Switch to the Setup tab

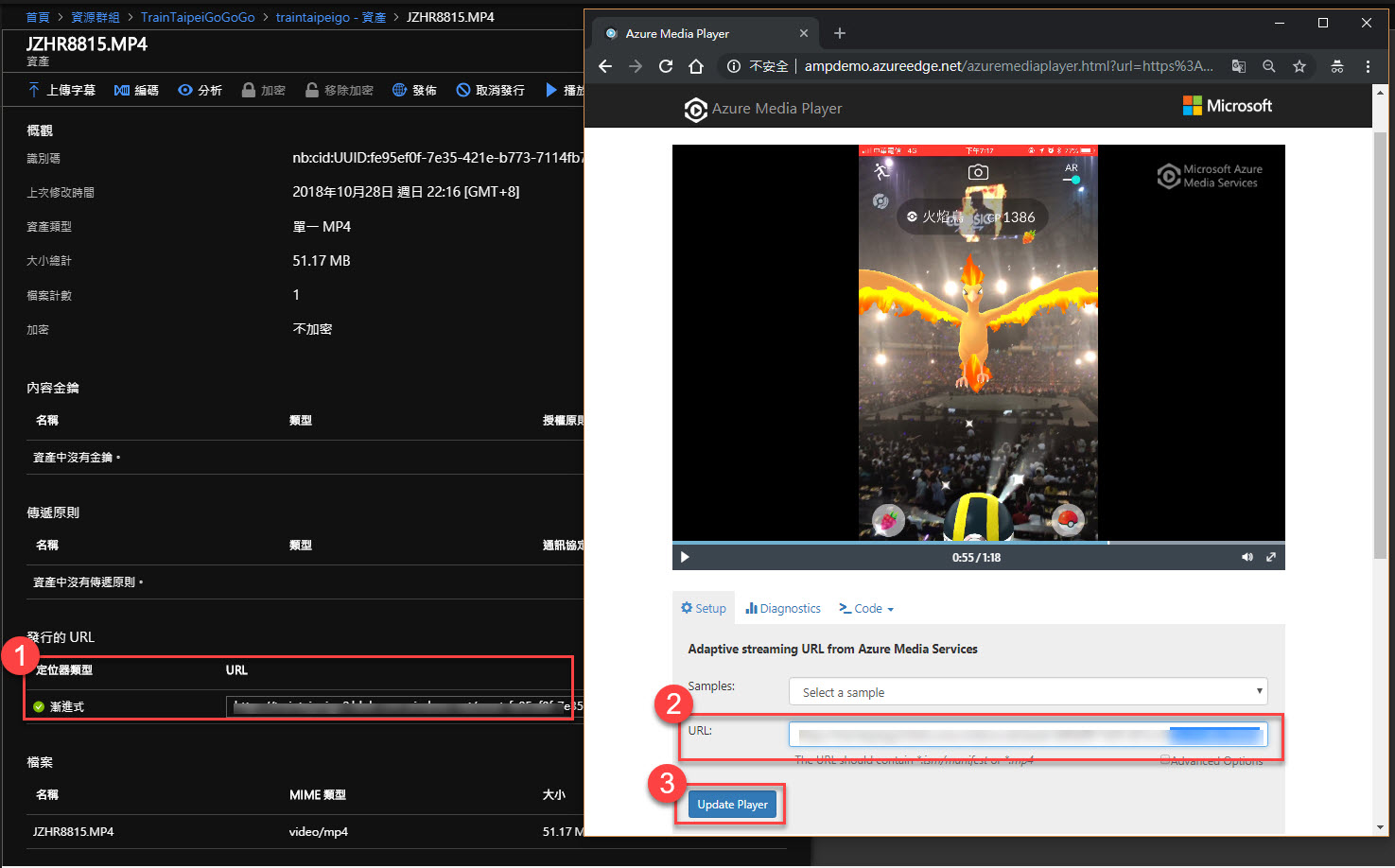coord(704,608)
